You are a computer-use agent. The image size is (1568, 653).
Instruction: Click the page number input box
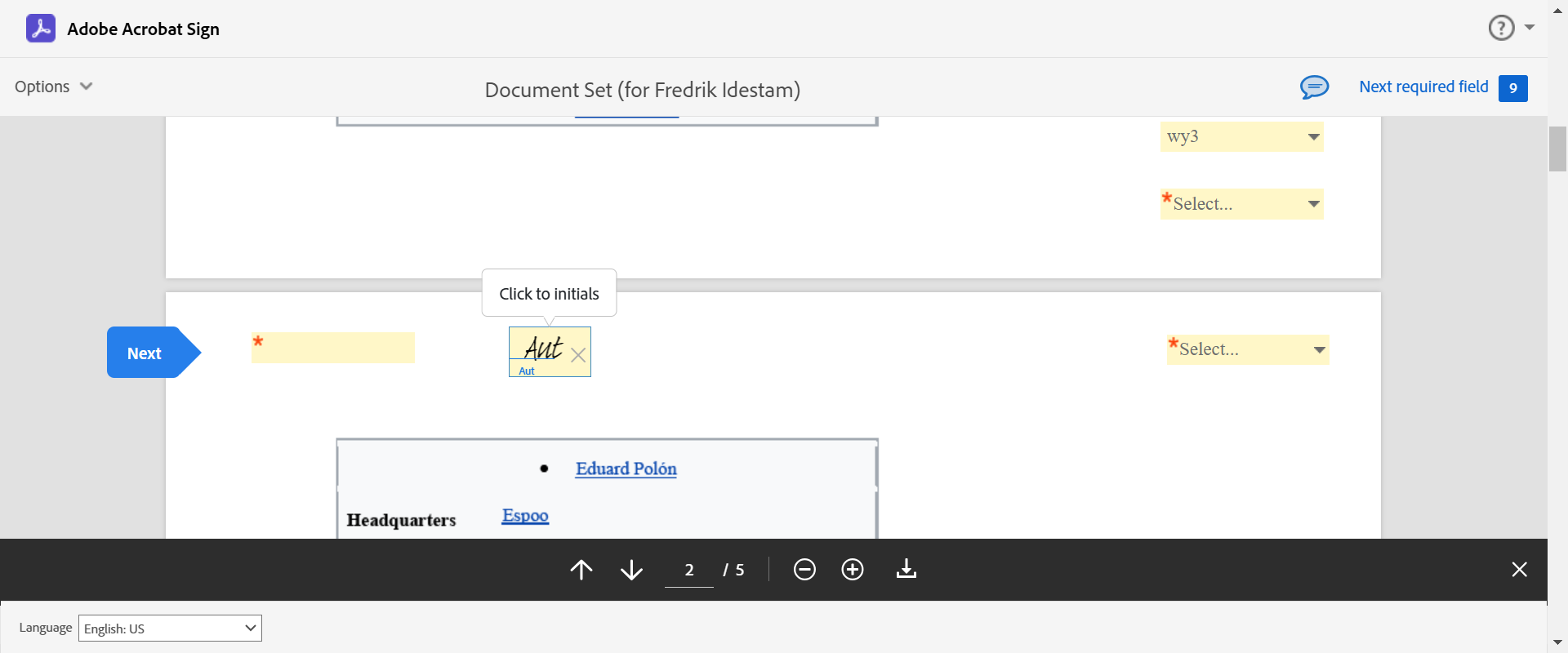coord(689,570)
